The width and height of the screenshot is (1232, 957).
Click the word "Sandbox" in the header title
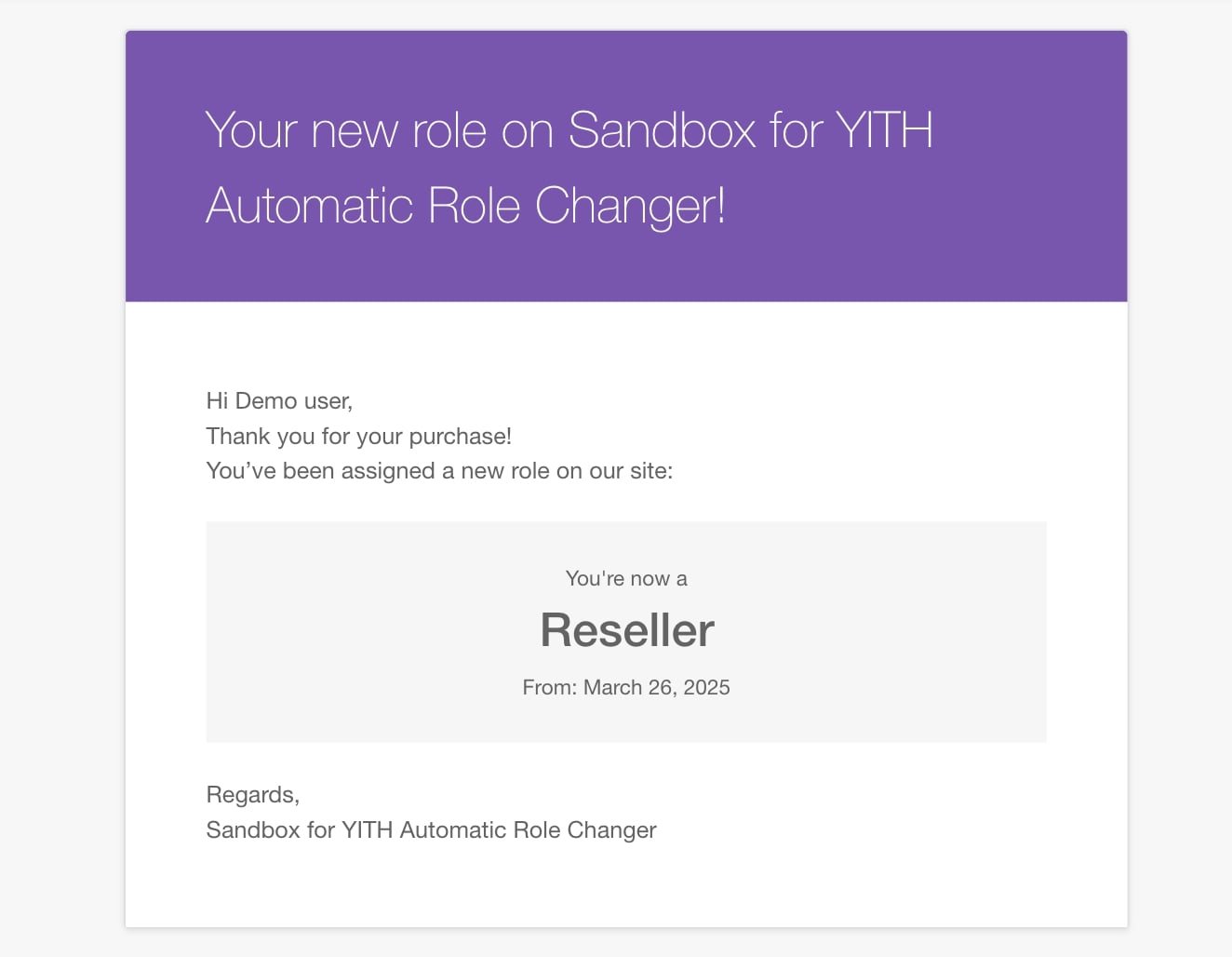pyautogui.click(x=662, y=130)
